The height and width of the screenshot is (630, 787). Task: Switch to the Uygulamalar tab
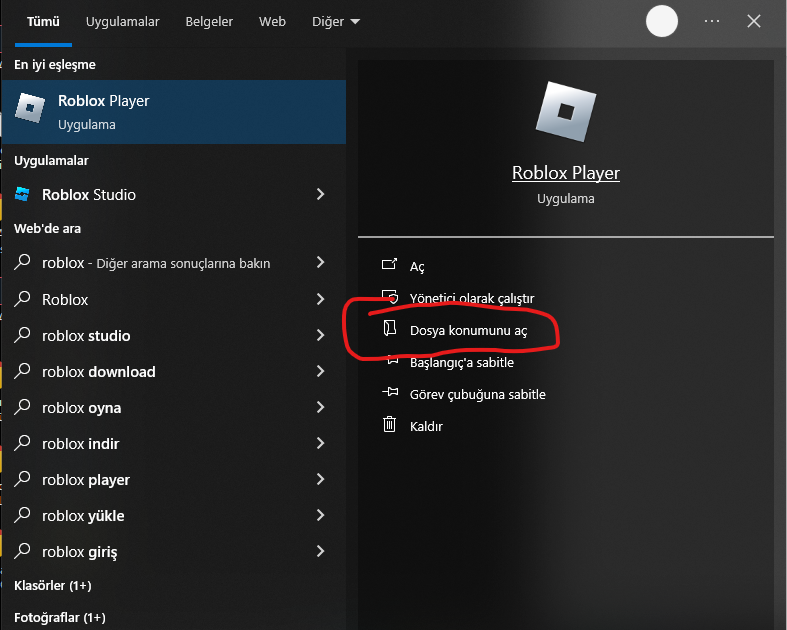[122, 22]
